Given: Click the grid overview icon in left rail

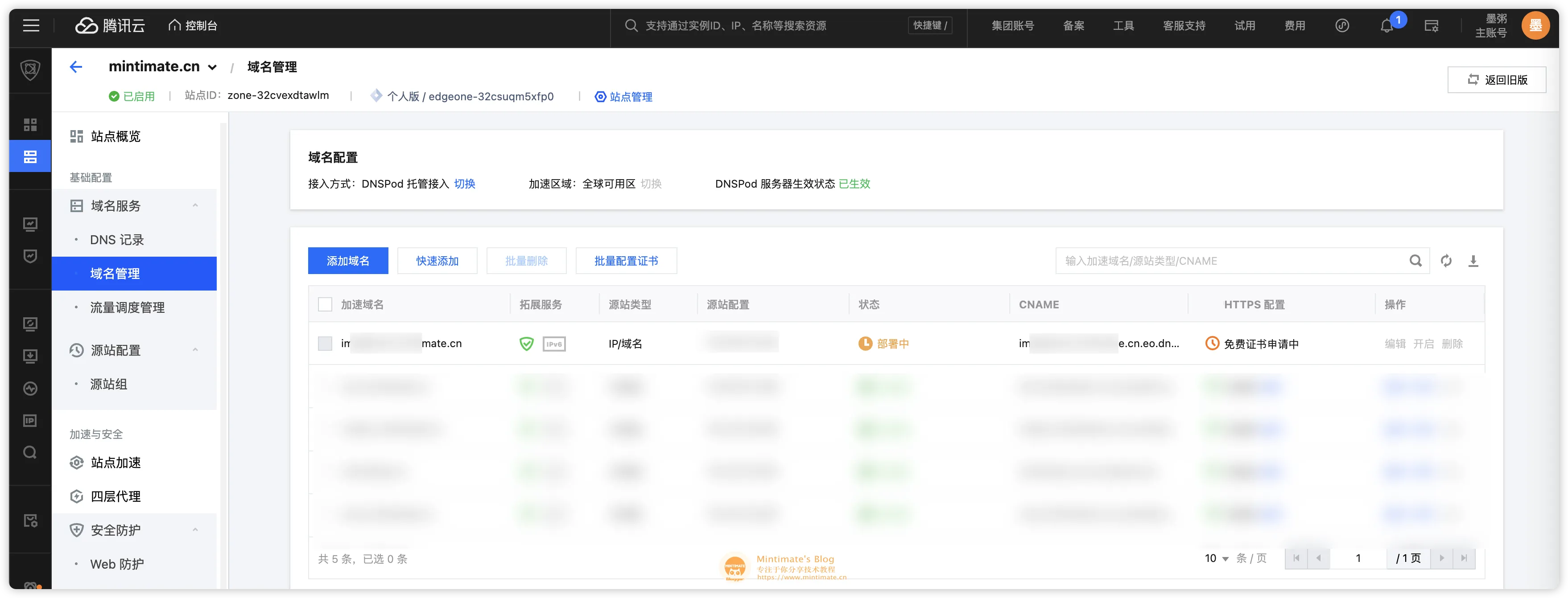Looking at the screenshot, I should [30, 125].
